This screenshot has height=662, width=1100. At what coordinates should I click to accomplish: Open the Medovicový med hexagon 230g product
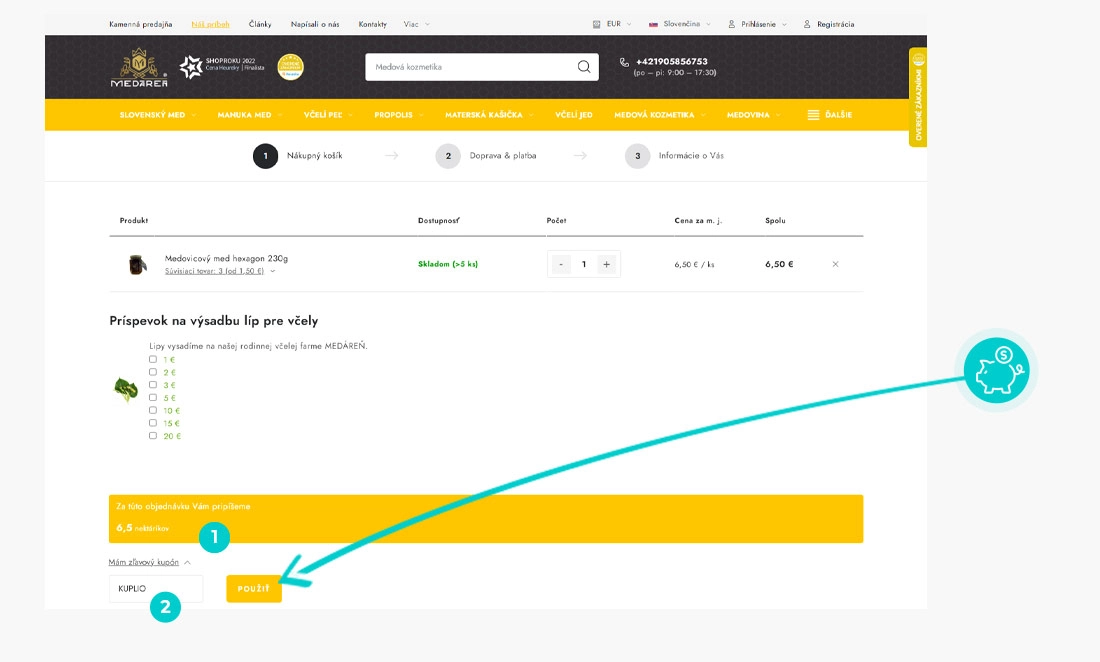pyautogui.click(x=226, y=258)
